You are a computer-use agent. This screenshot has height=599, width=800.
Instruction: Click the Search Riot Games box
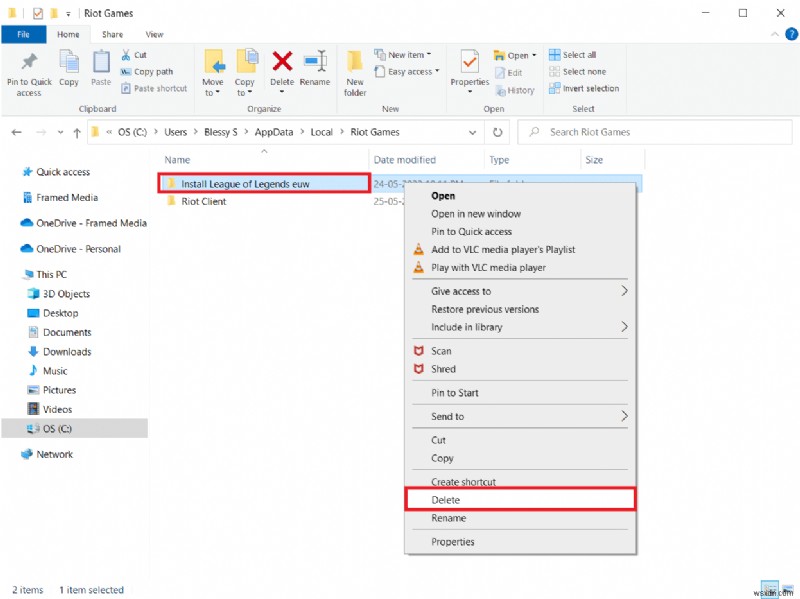655,132
